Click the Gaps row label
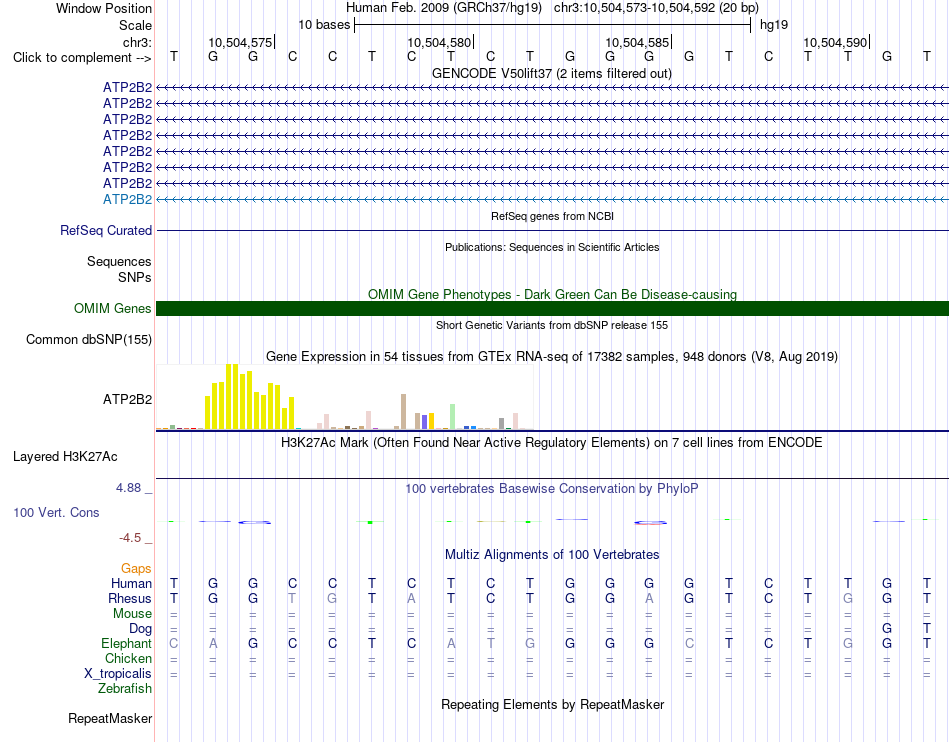The height and width of the screenshot is (742, 950). tap(136, 569)
